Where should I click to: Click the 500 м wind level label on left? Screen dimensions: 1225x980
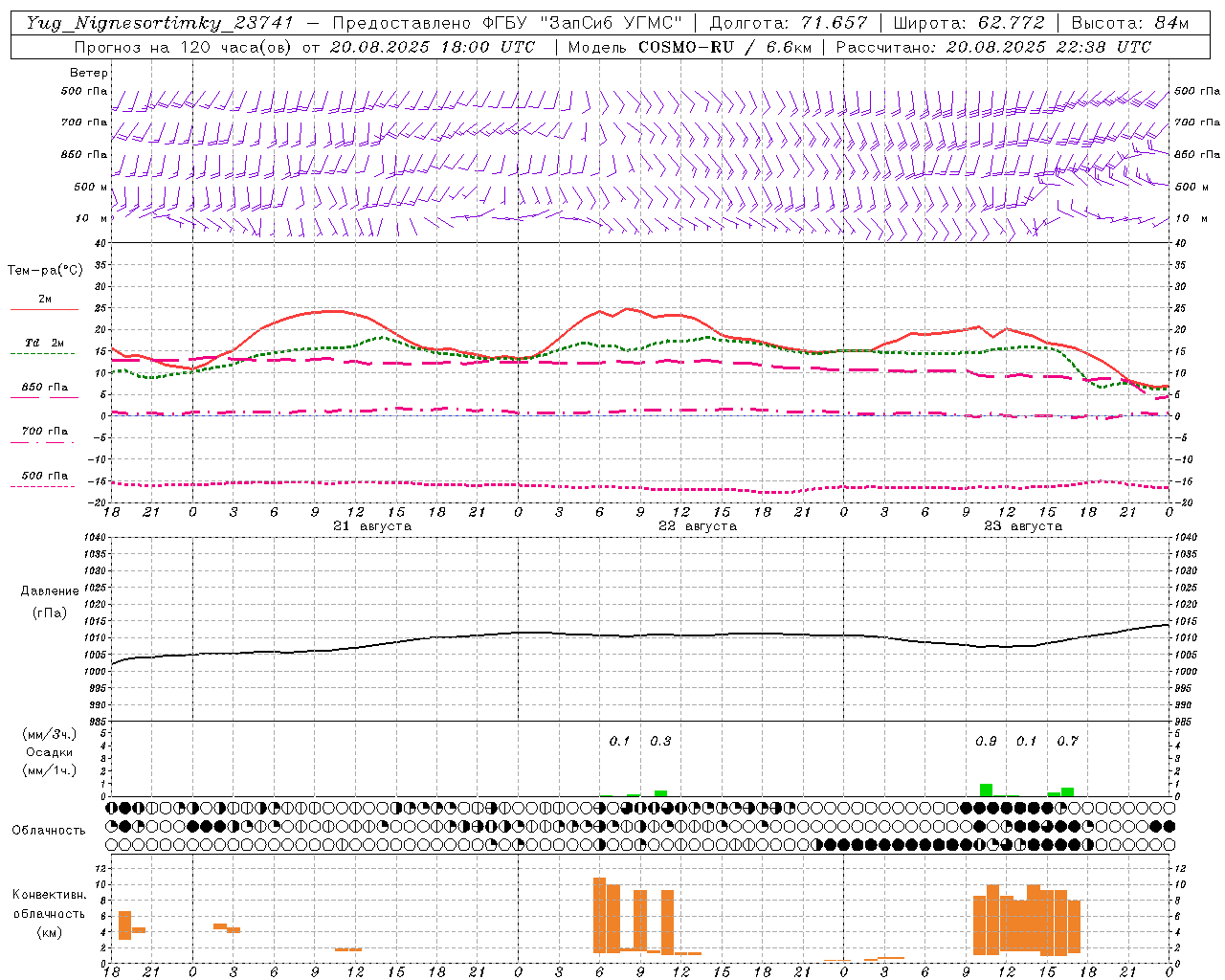point(91,187)
